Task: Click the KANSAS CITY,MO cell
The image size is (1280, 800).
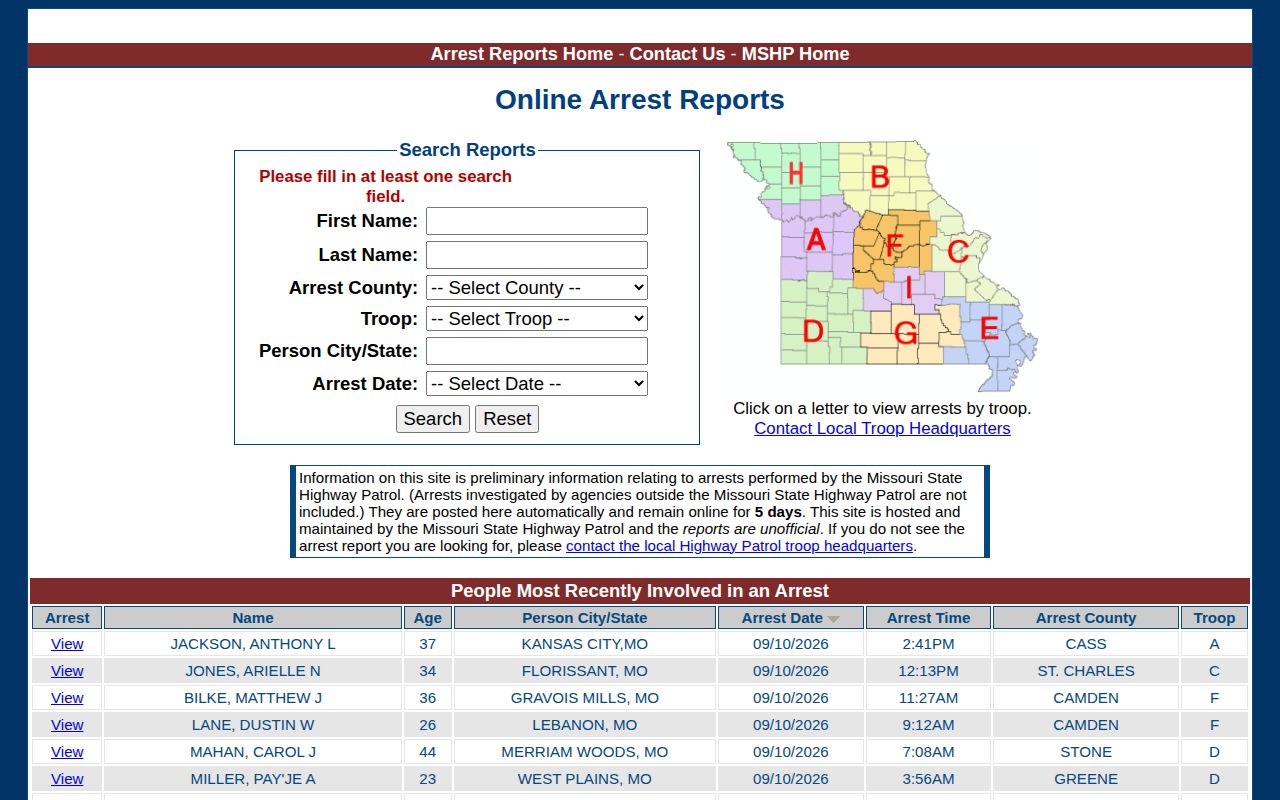Action: coord(585,644)
